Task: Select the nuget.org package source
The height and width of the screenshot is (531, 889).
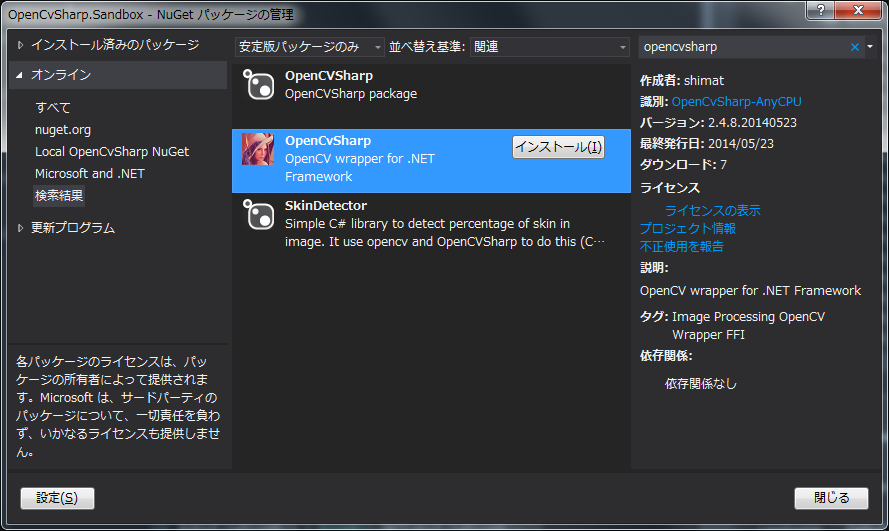Action: [63, 130]
